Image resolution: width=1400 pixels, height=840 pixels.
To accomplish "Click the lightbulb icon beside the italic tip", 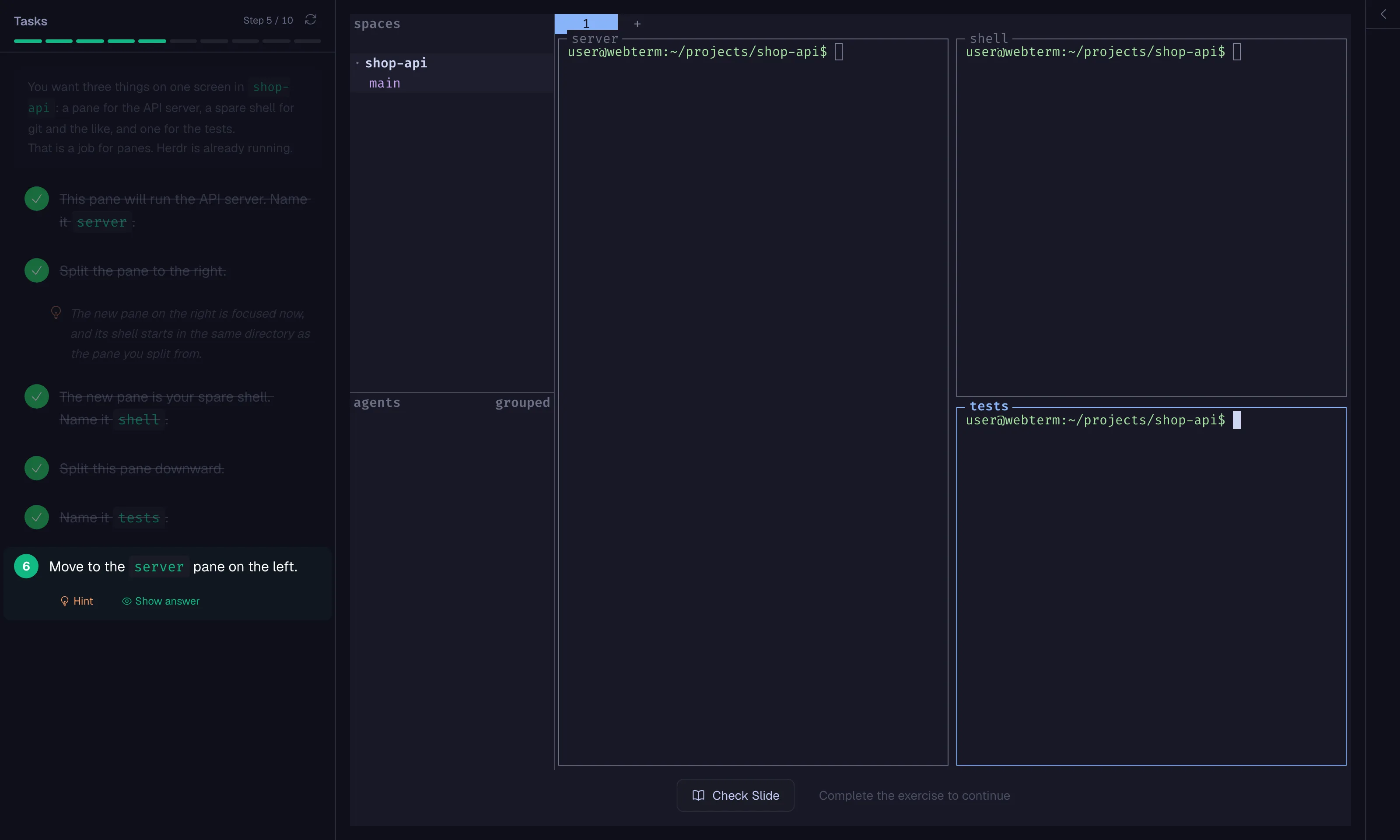I will [x=56, y=312].
